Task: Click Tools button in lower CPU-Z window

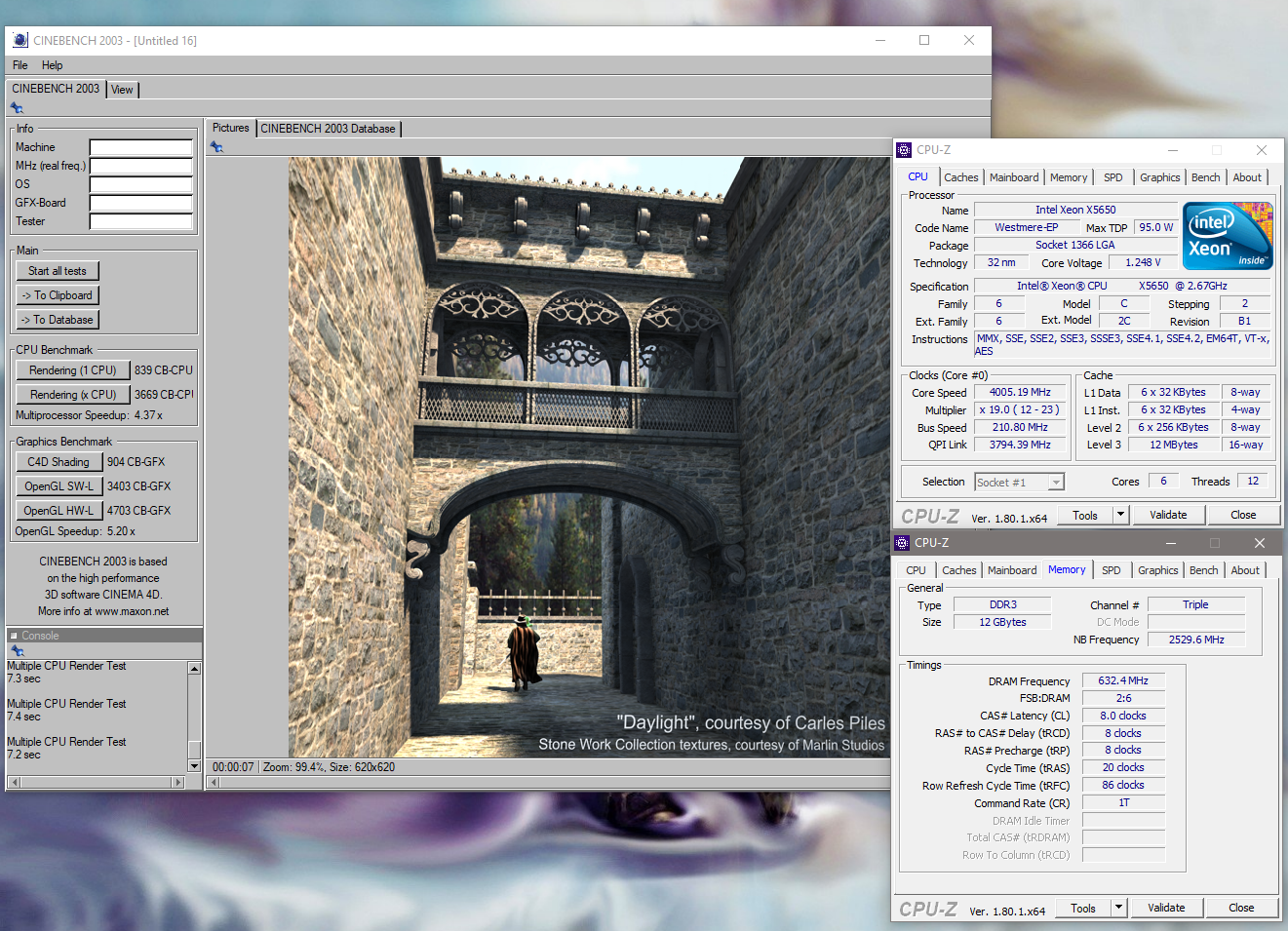Action: click(x=1083, y=908)
